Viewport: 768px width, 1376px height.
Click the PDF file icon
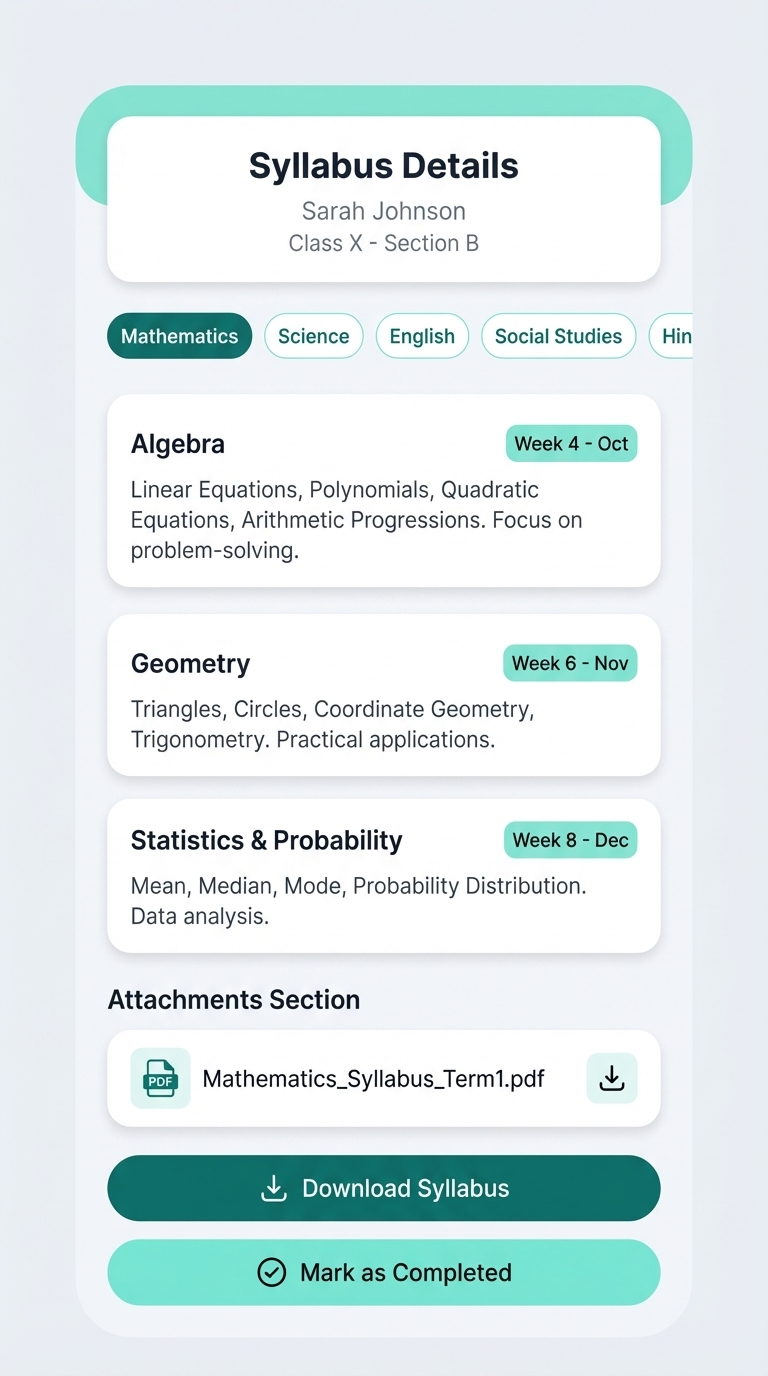click(160, 1078)
